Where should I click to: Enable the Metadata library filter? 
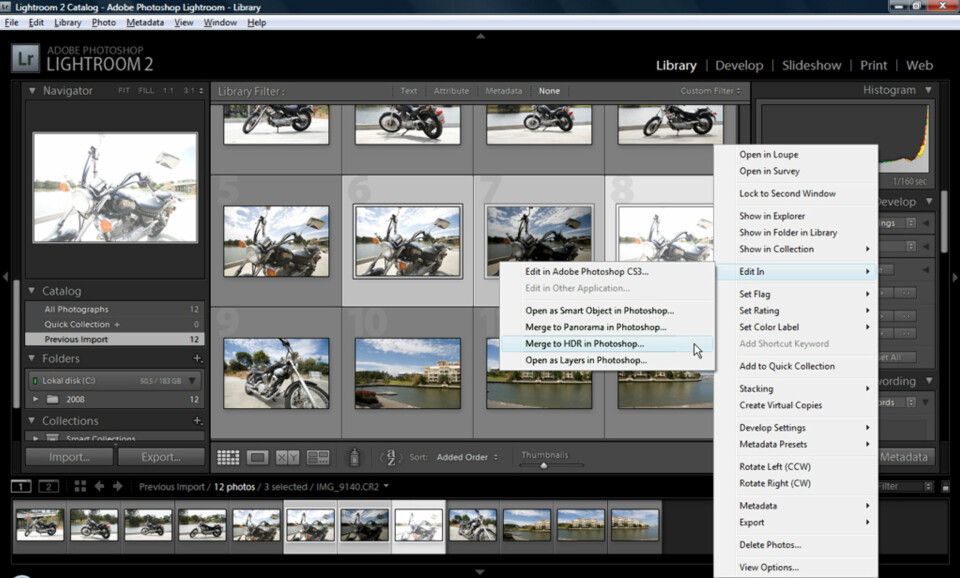pos(504,91)
